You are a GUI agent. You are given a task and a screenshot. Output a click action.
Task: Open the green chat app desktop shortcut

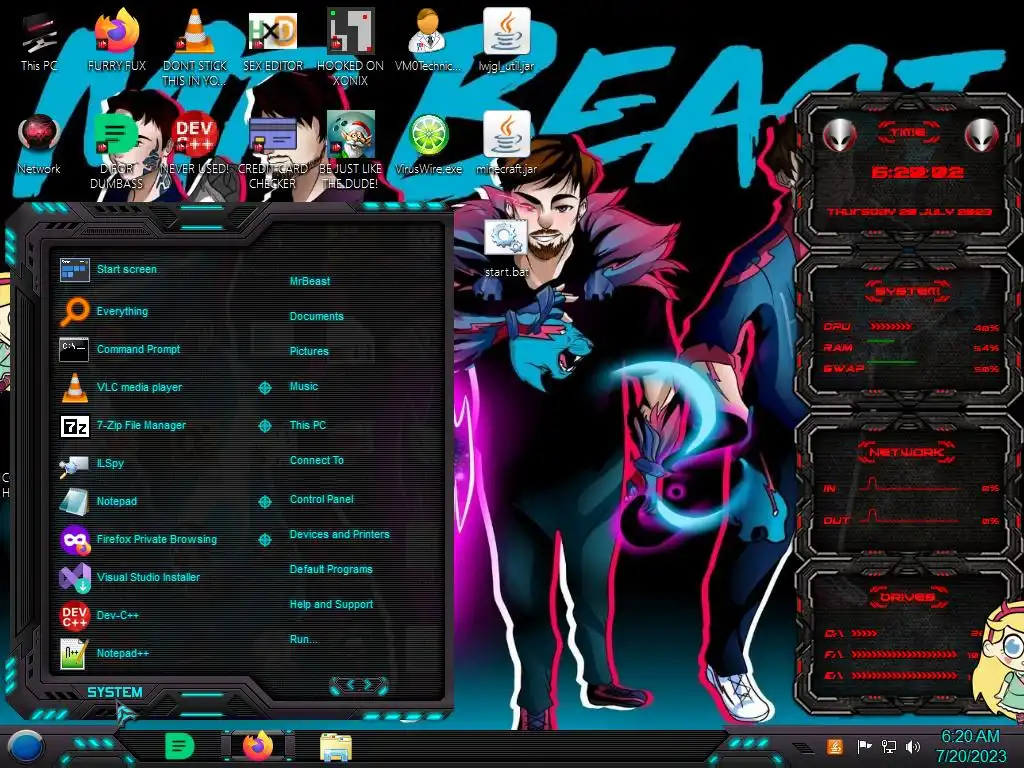coord(116,149)
